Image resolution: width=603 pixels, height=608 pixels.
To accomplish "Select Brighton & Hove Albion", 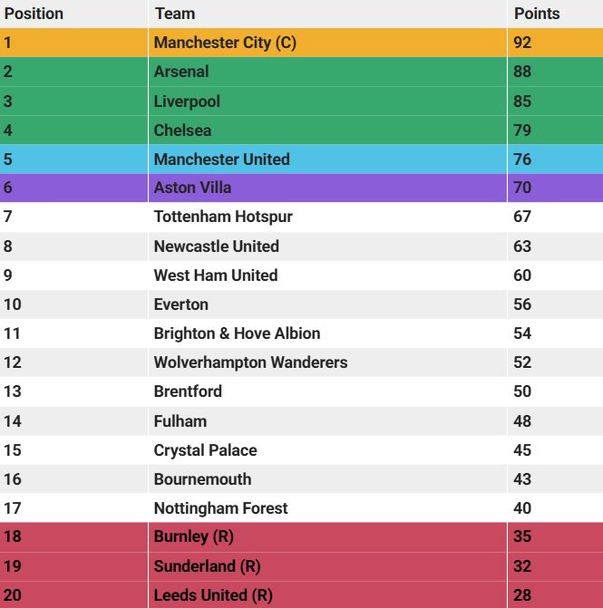I will [237, 333].
